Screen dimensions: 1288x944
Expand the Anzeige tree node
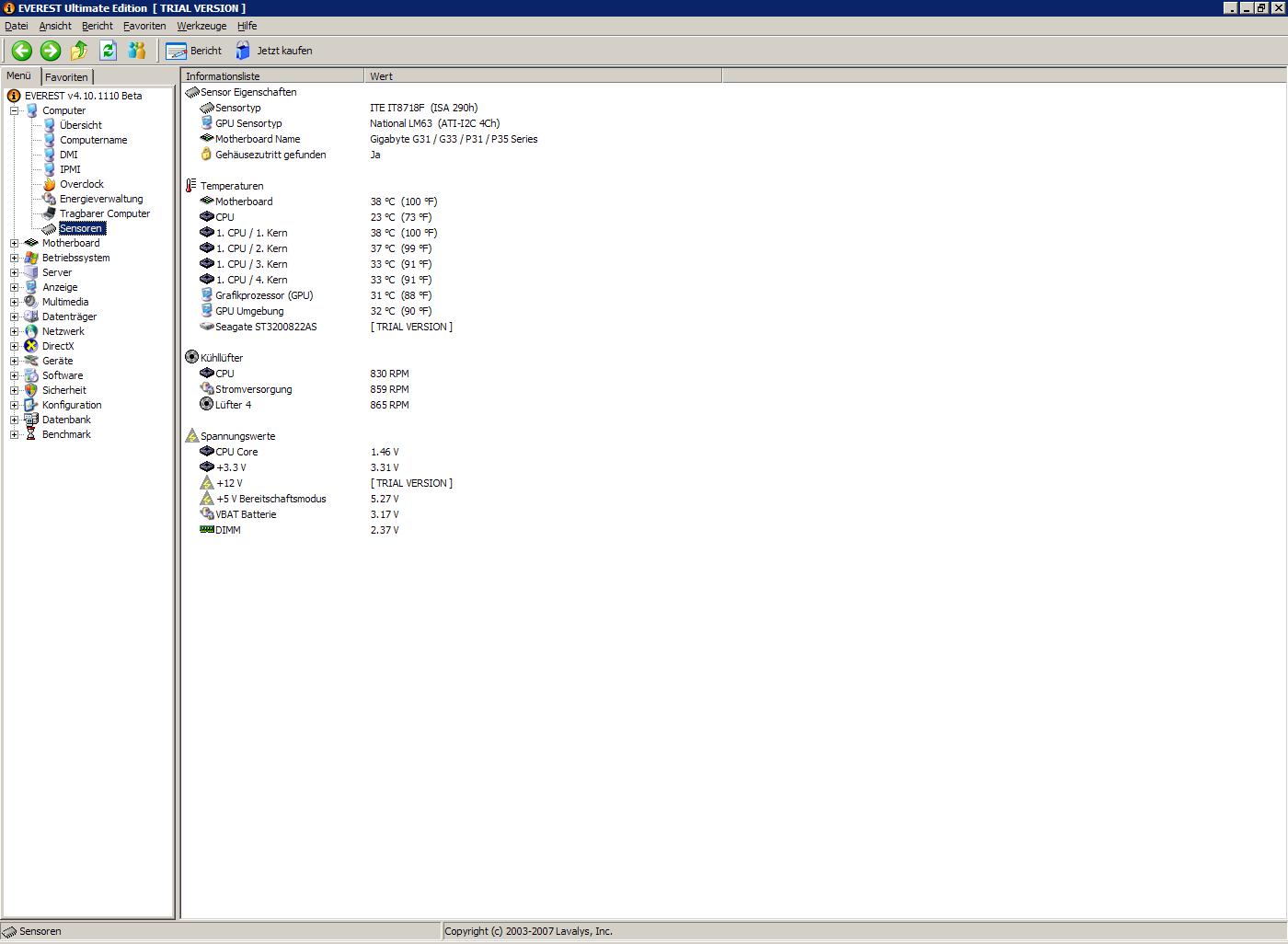click(15, 287)
